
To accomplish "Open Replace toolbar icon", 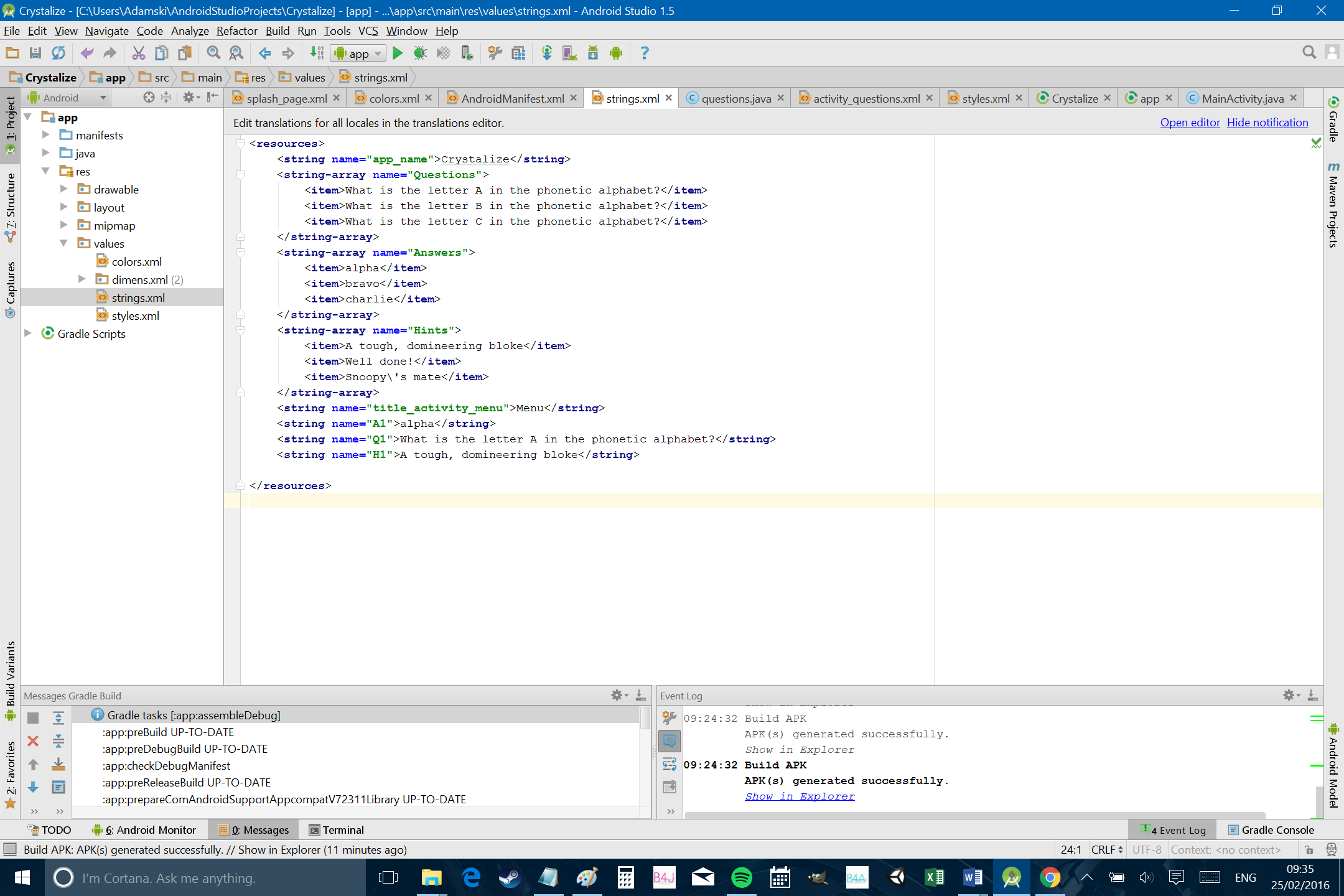I will coord(236,54).
